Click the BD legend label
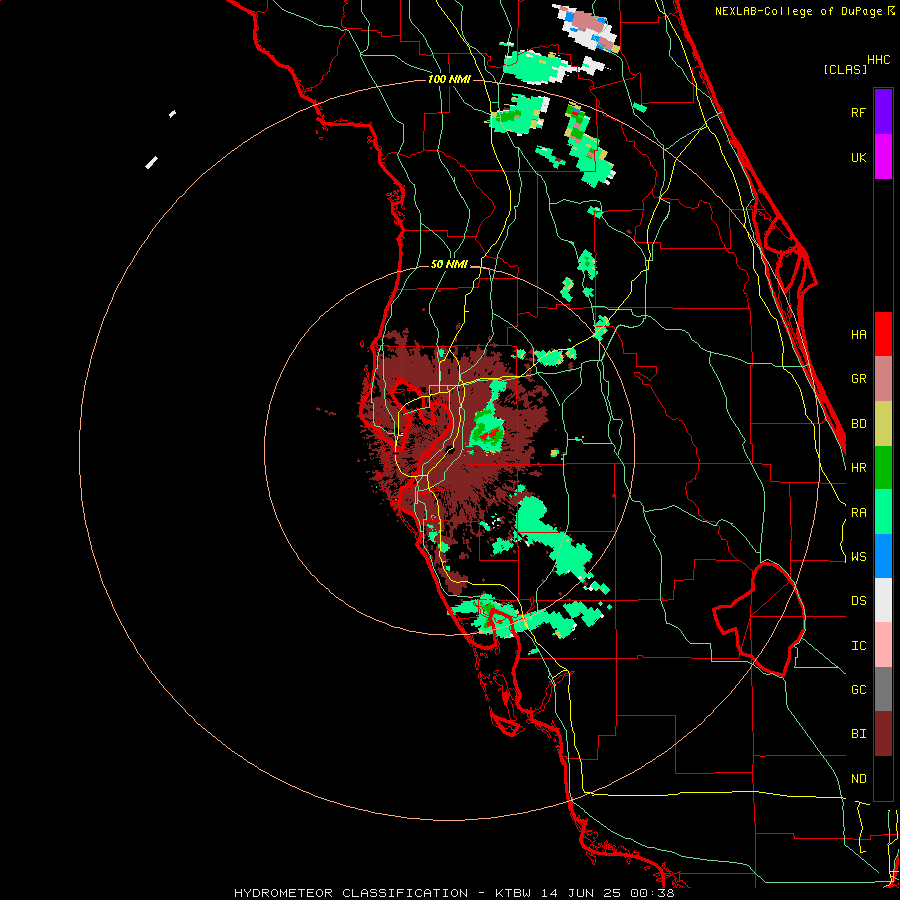The width and height of the screenshot is (900, 900). (858, 424)
